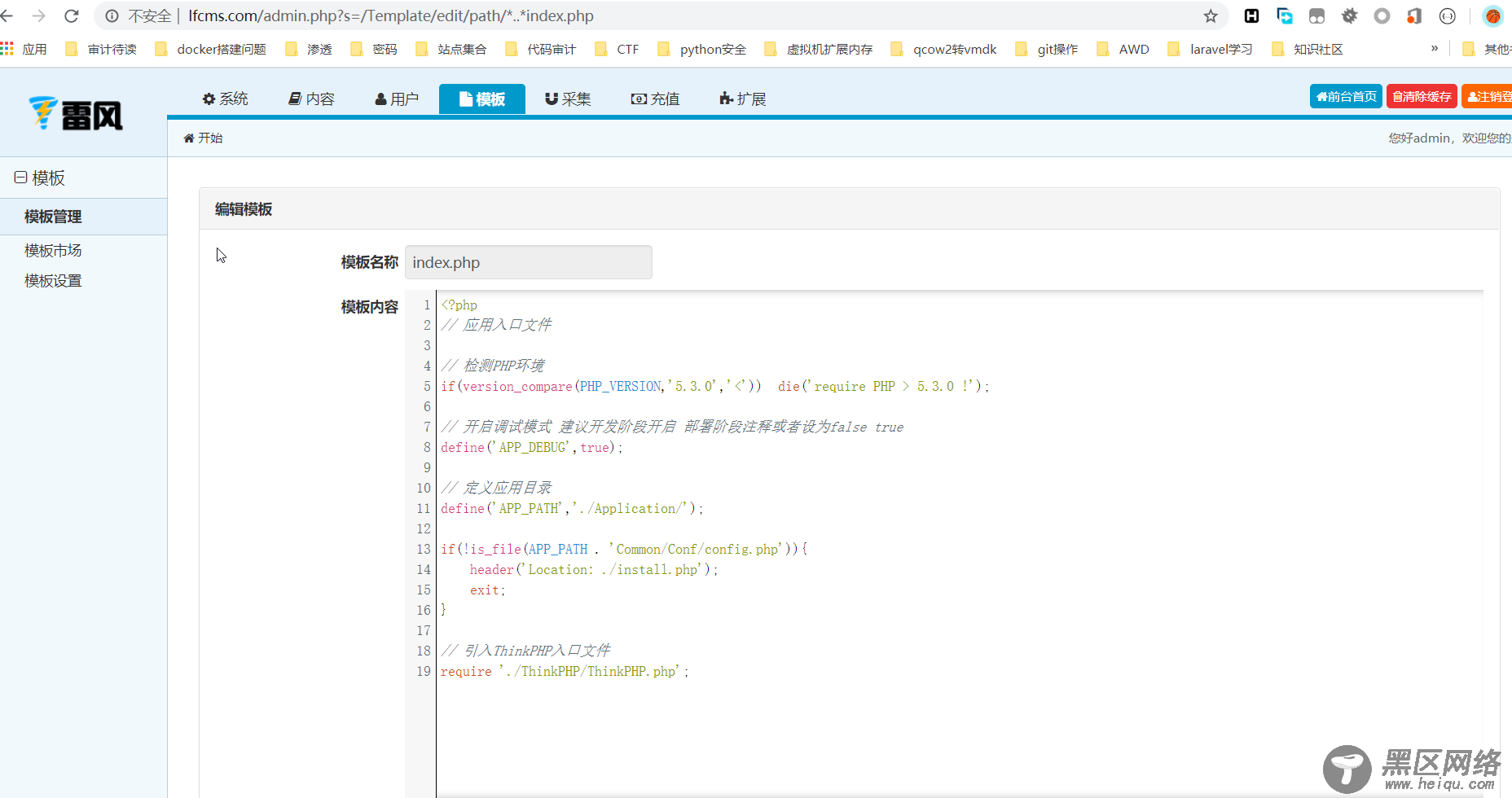Open the 审计待读 bookmark folder
Screen dimensions: 1512x798
click(x=101, y=49)
